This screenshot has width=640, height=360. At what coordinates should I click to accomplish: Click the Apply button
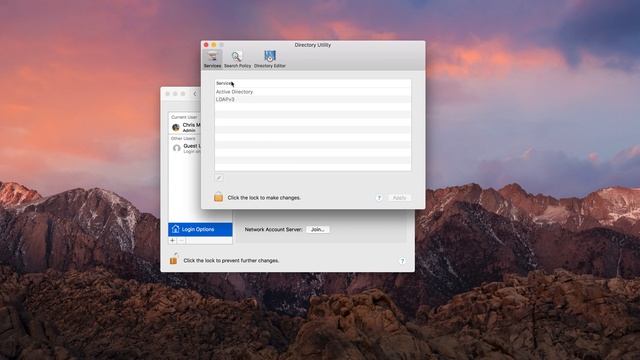pyautogui.click(x=399, y=198)
